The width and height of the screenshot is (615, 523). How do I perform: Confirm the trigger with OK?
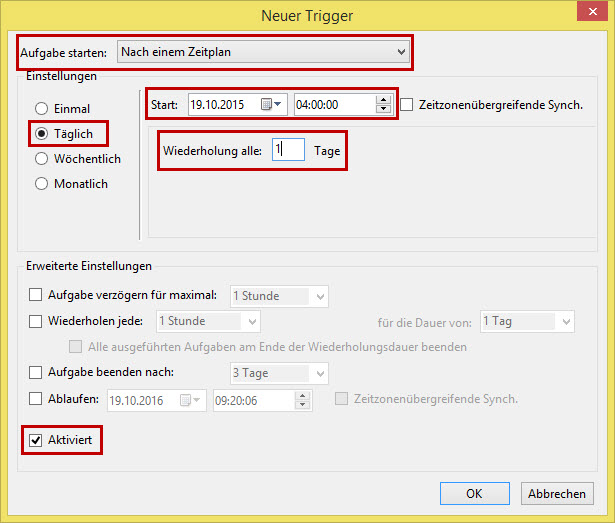tap(474, 493)
